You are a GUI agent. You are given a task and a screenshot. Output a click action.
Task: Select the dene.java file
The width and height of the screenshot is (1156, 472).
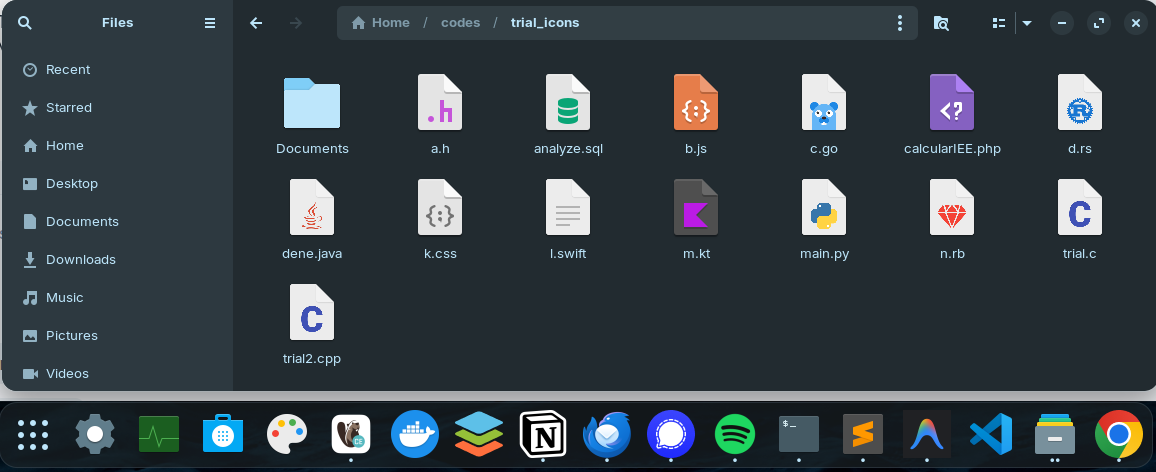click(x=312, y=208)
